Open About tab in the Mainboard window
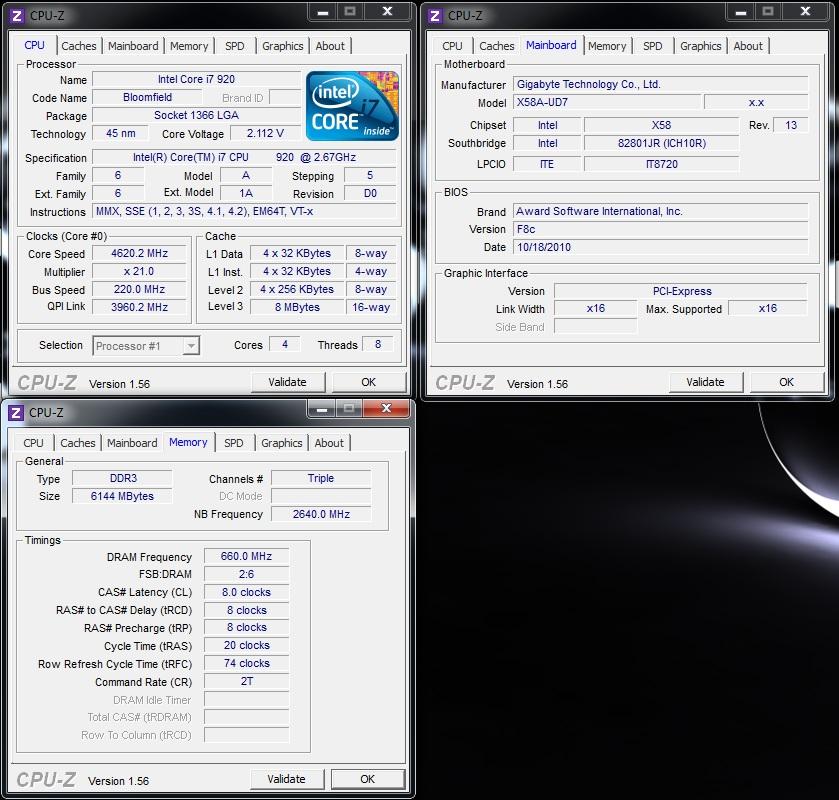839x800 pixels. coord(748,46)
